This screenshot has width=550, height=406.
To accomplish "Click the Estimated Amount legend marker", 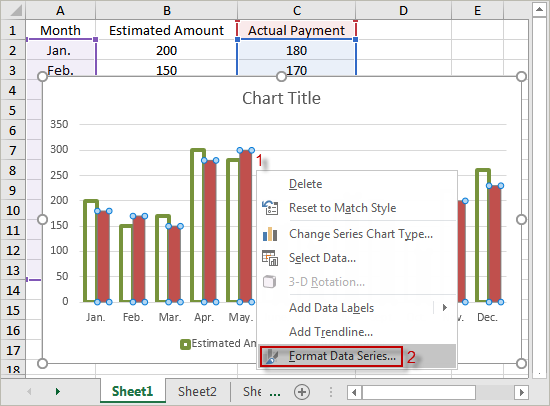I will point(185,344).
